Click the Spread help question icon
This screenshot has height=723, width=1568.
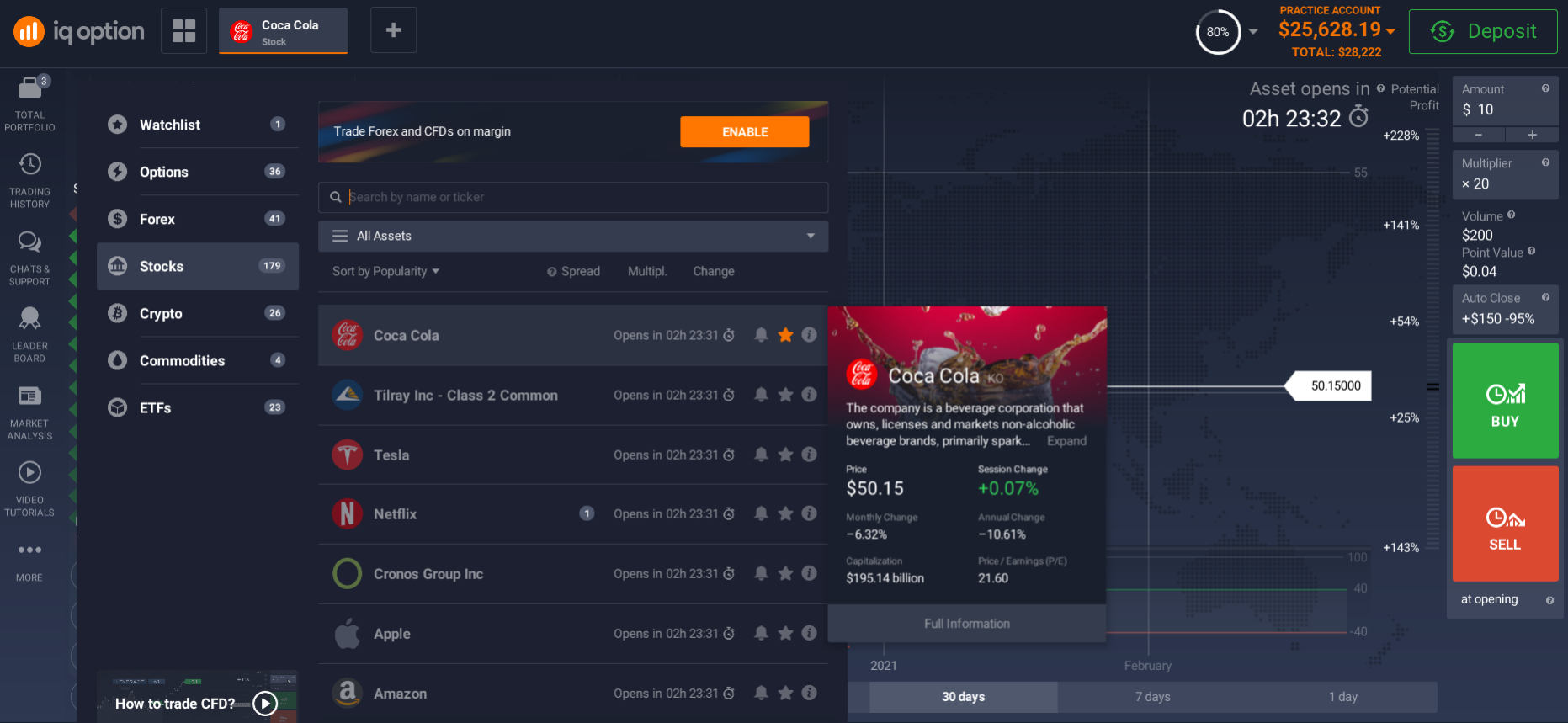tap(552, 272)
